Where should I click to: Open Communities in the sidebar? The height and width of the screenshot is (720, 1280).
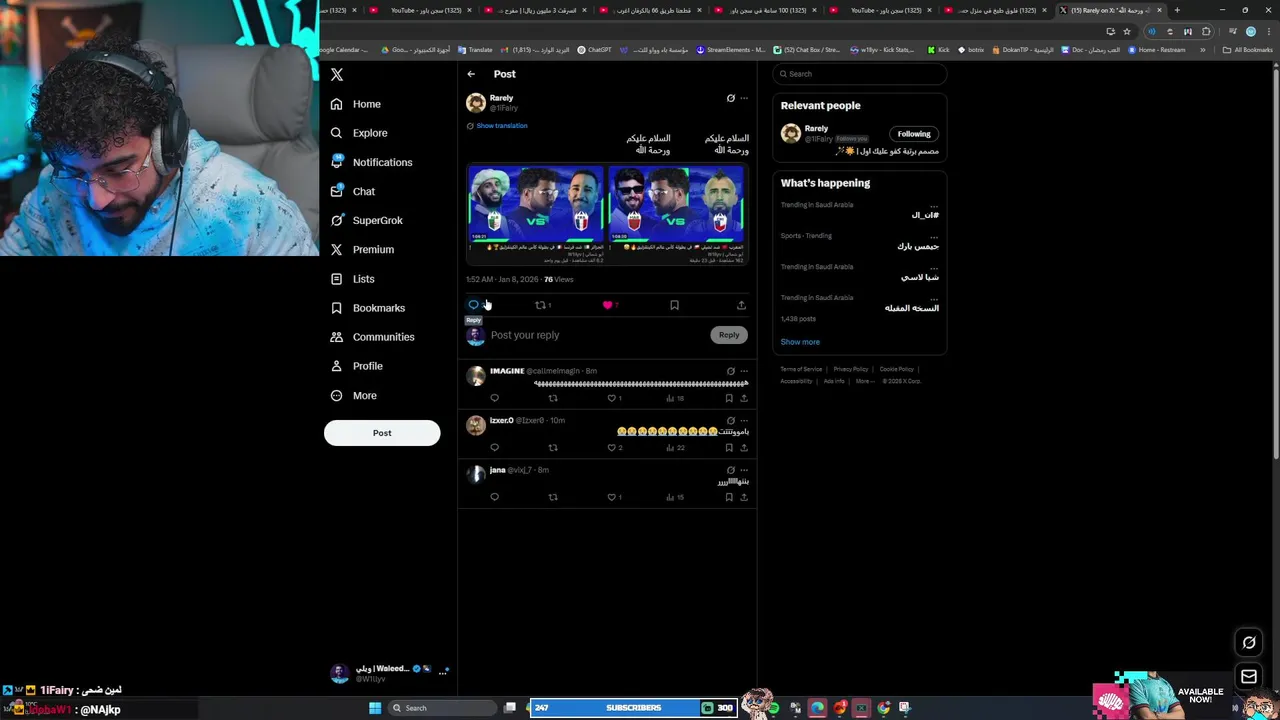click(x=372, y=337)
